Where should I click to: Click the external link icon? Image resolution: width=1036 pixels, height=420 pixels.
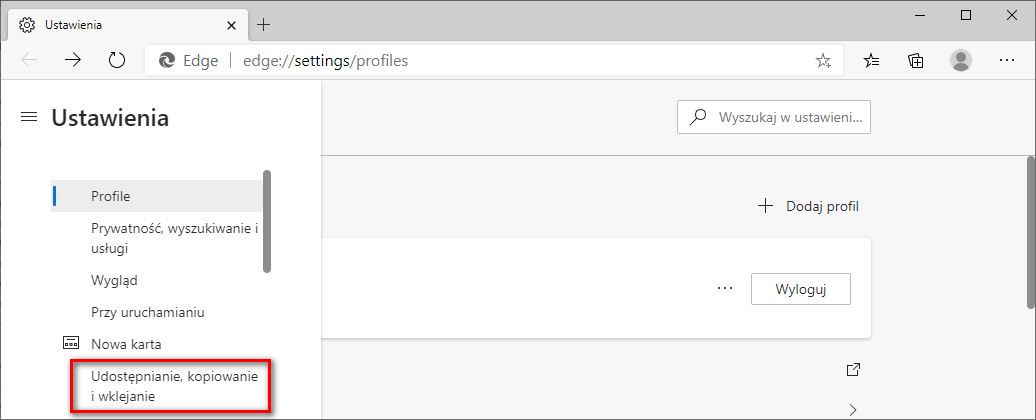pos(853,370)
